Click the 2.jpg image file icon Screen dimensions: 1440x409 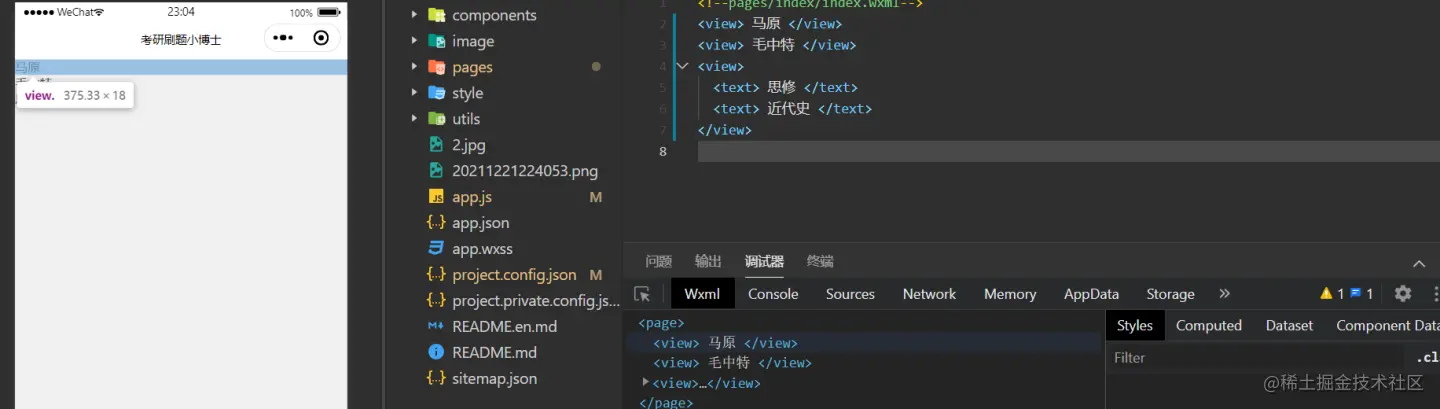click(x=436, y=144)
